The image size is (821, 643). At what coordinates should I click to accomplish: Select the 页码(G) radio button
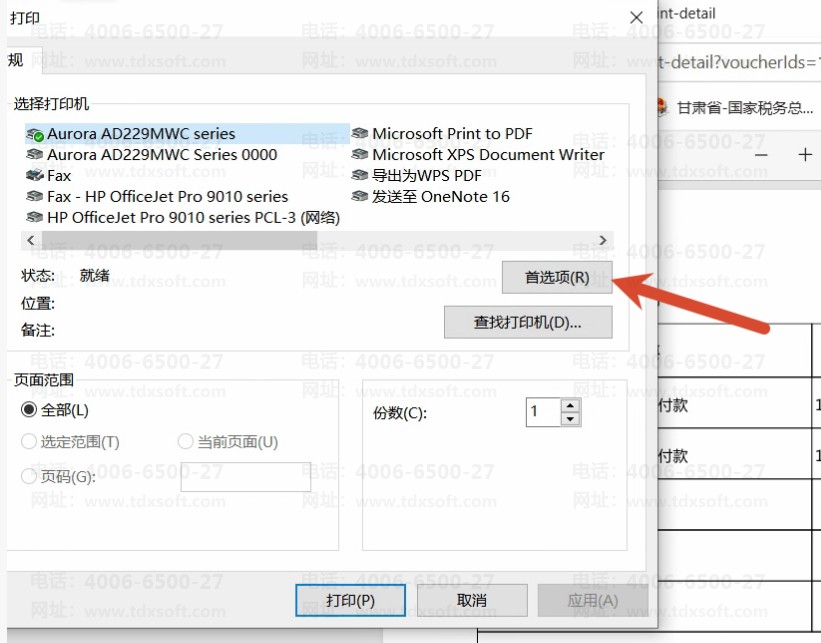29,476
